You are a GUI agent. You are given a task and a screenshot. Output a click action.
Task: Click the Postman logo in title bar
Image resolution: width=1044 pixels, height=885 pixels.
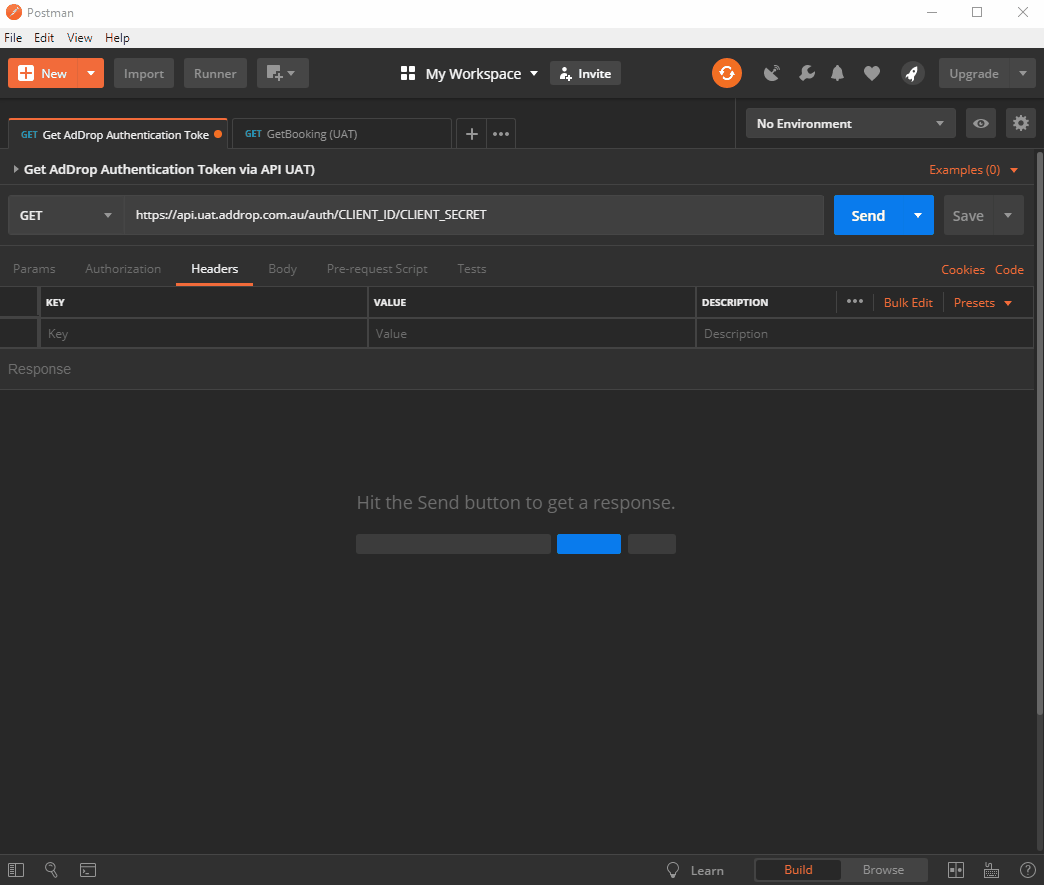[13, 12]
